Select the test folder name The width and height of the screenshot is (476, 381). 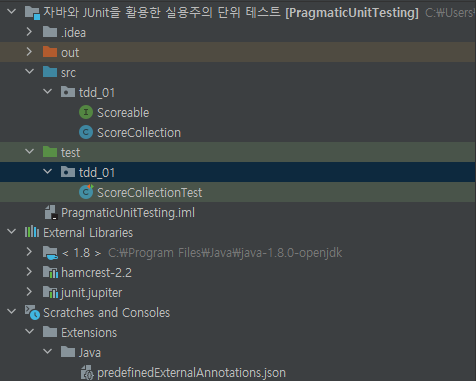coord(70,153)
